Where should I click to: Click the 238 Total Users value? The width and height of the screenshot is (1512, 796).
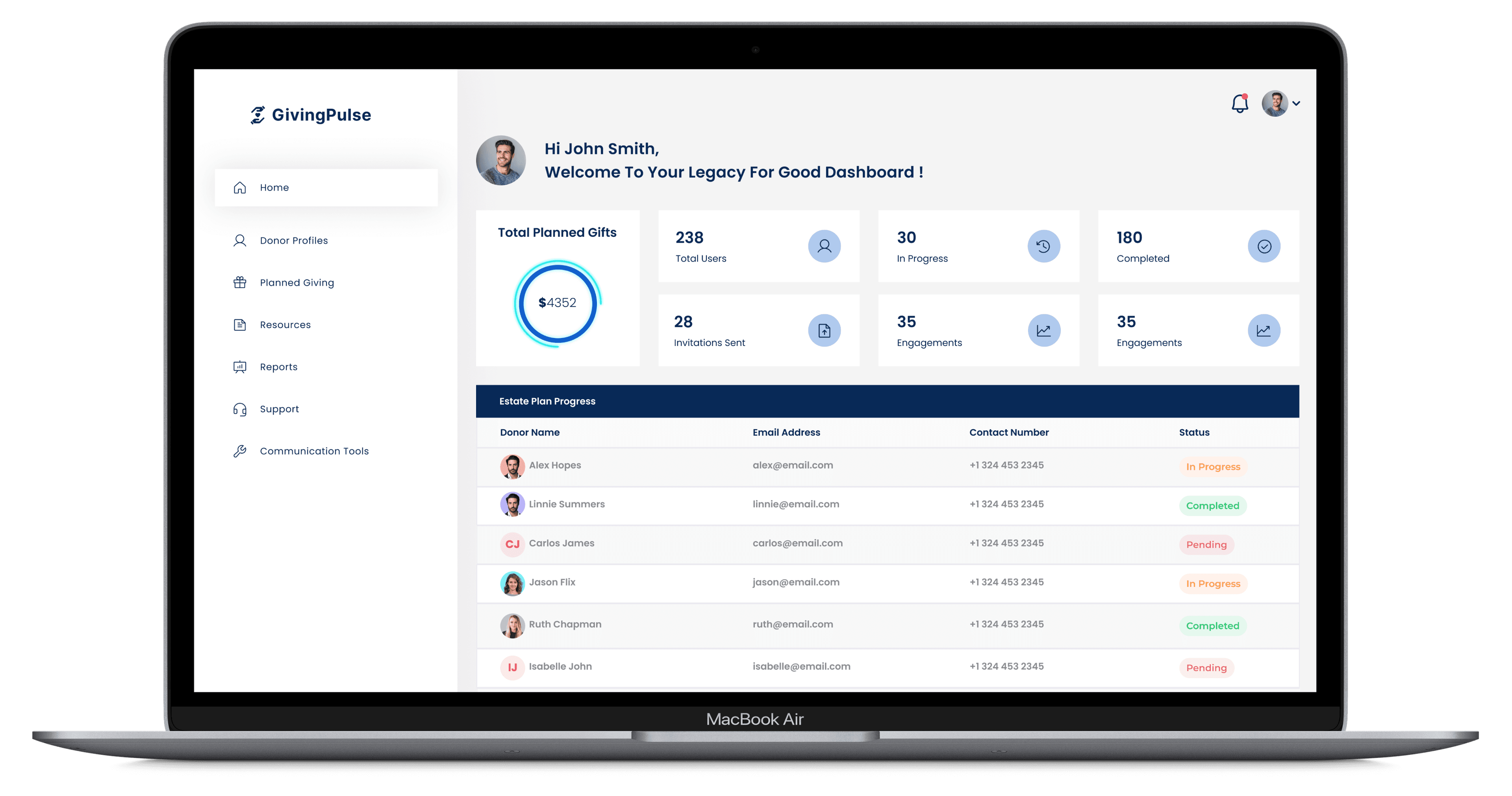point(689,237)
